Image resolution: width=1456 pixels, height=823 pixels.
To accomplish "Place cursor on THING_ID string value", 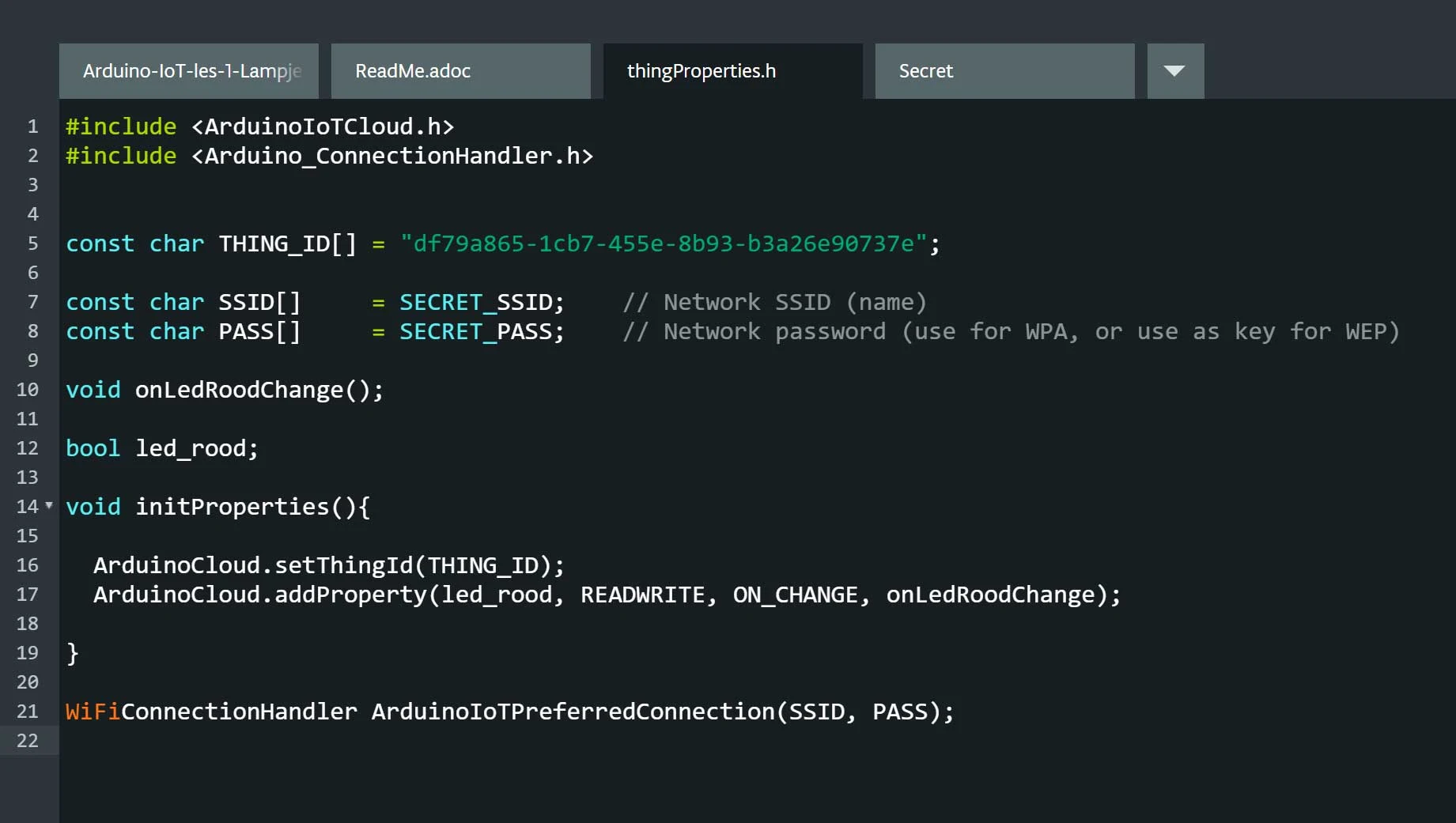I will pyautogui.click(x=664, y=244).
